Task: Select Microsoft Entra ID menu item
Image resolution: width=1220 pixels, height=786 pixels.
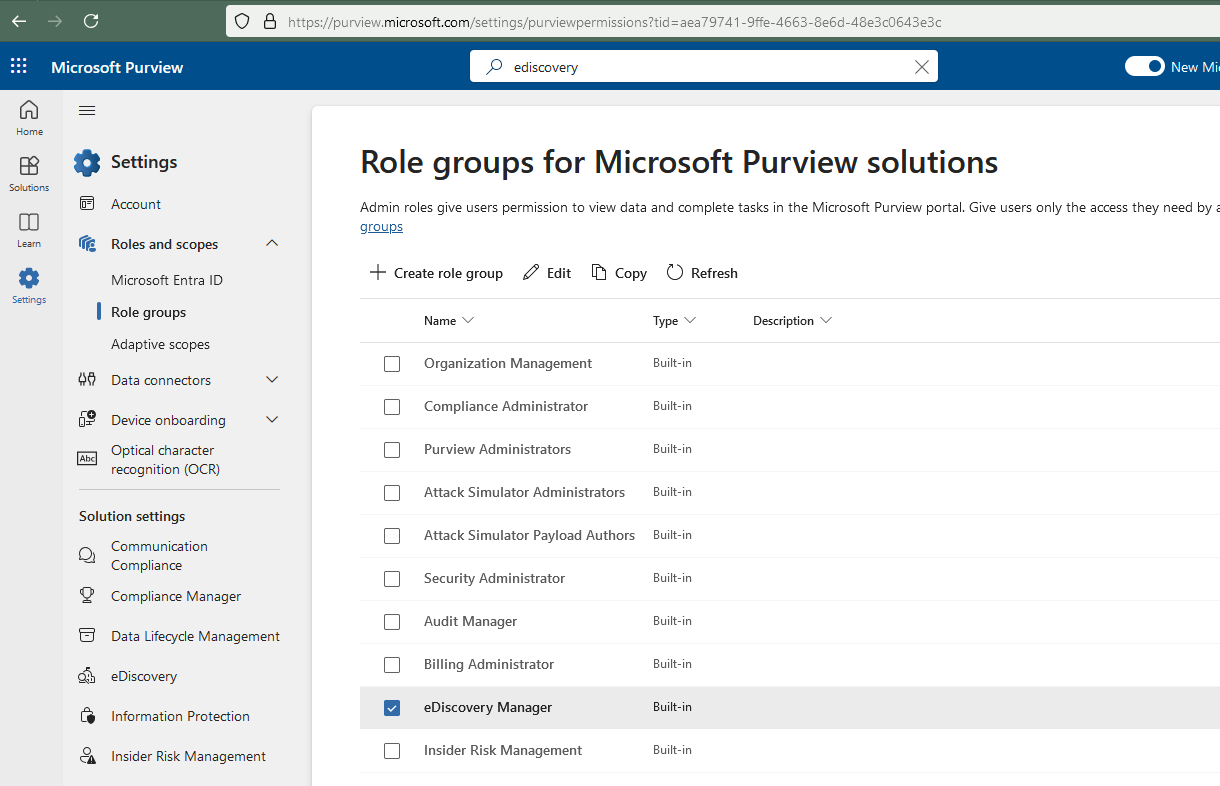Action: [167, 280]
